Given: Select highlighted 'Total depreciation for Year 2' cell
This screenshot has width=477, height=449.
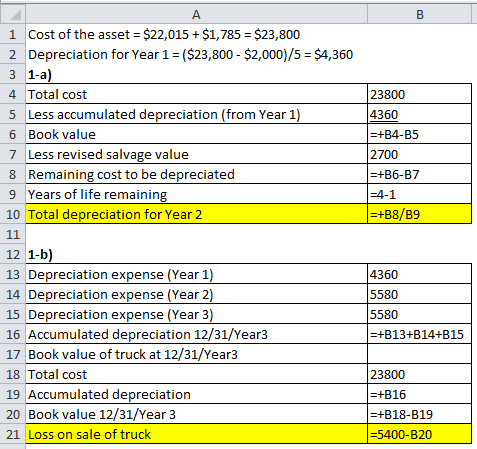Looking at the screenshot, I should point(196,214).
